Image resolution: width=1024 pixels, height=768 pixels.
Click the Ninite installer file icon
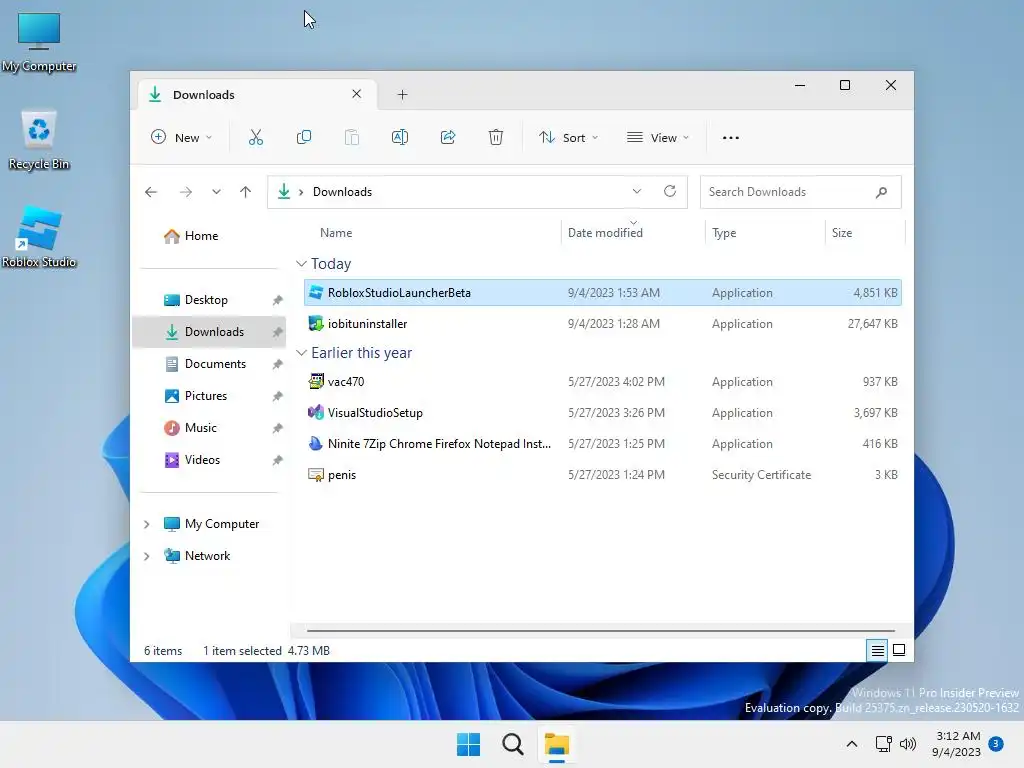click(x=316, y=443)
